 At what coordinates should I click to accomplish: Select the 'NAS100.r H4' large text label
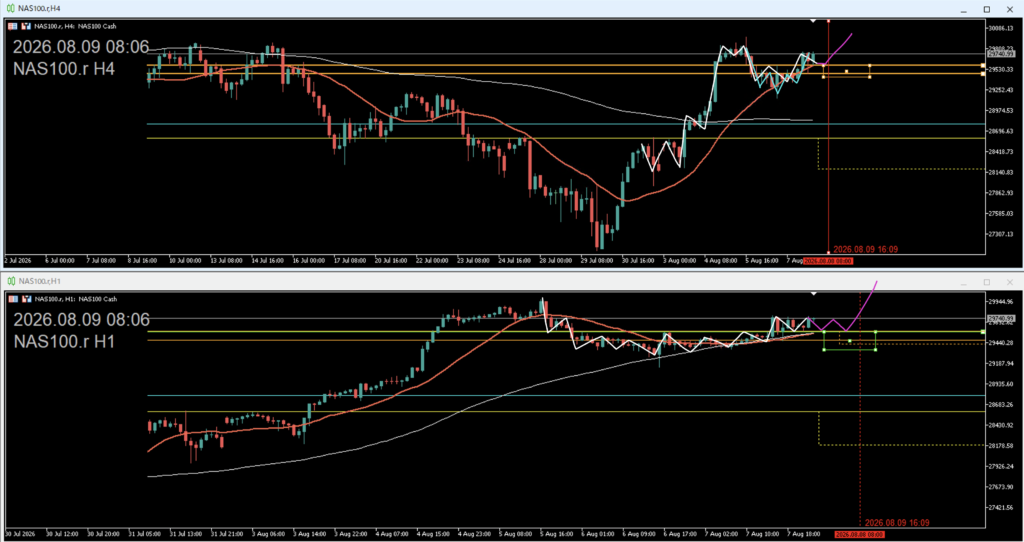click(64, 68)
